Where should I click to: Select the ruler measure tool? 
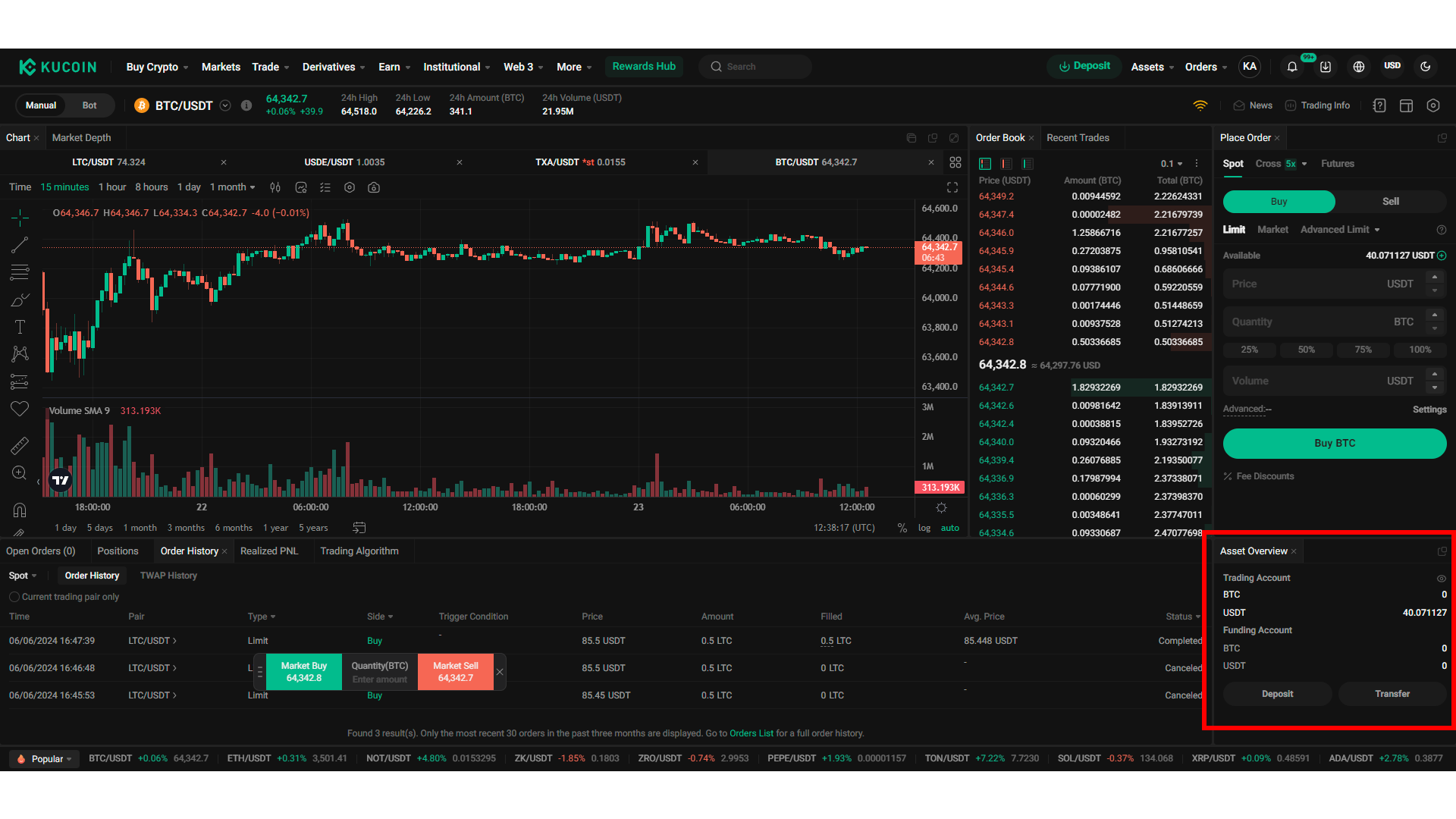click(20, 445)
